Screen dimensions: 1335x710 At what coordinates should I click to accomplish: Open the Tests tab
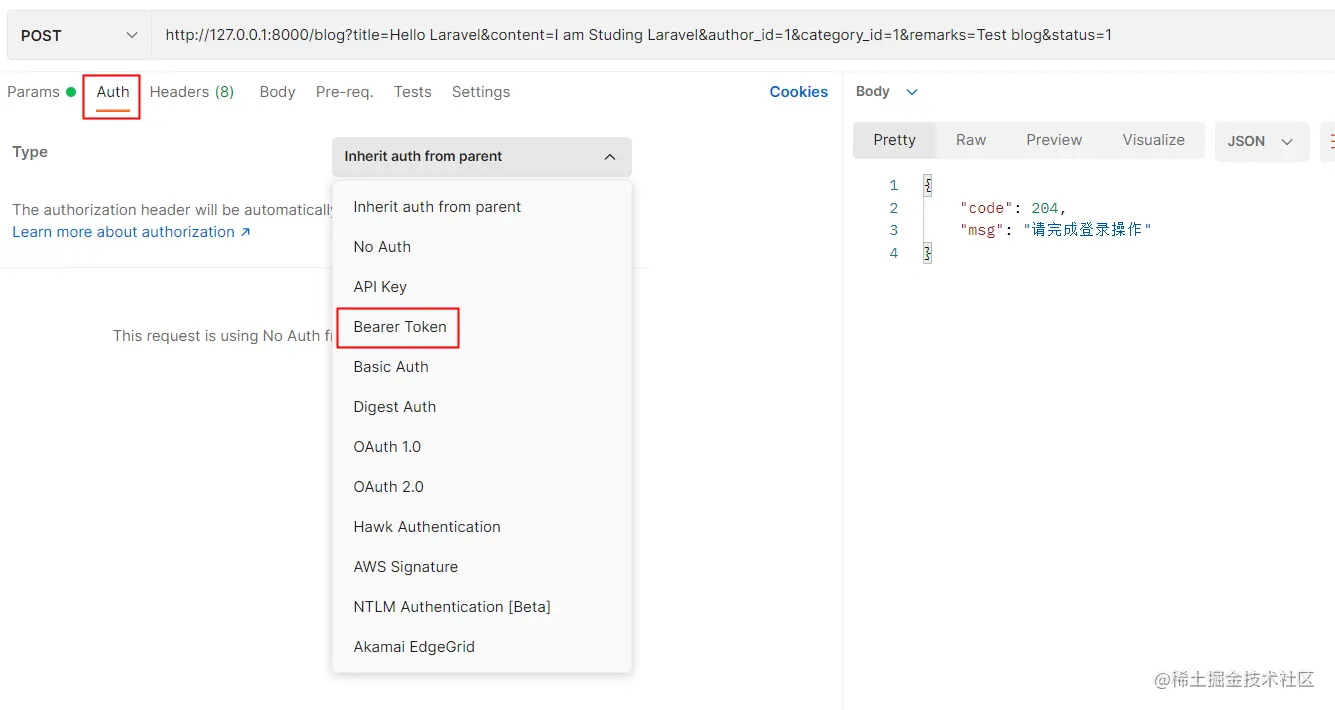[x=412, y=92]
